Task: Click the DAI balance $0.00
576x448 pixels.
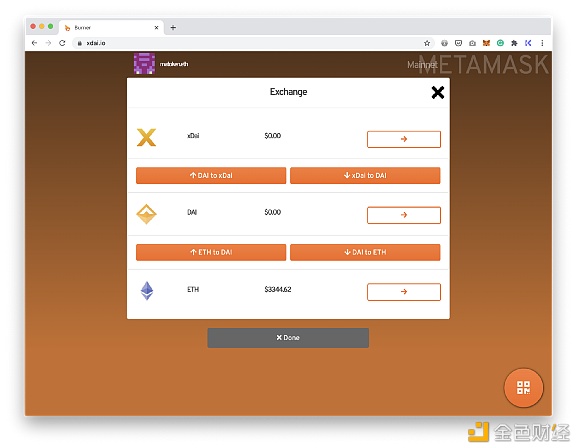Action: (273, 212)
